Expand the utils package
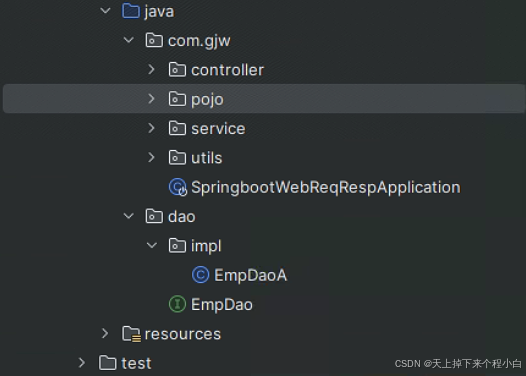 tap(151, 157)
